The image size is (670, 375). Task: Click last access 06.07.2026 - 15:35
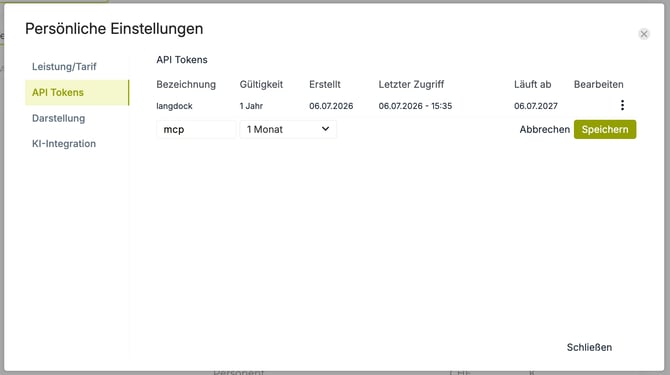pyautogui.click(x=415, y=106)
